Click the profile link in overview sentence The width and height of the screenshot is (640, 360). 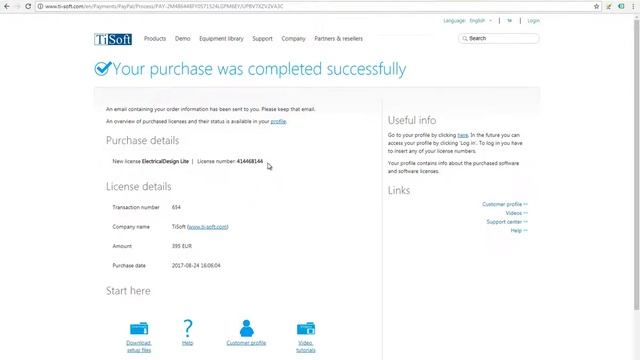[278, 121]
